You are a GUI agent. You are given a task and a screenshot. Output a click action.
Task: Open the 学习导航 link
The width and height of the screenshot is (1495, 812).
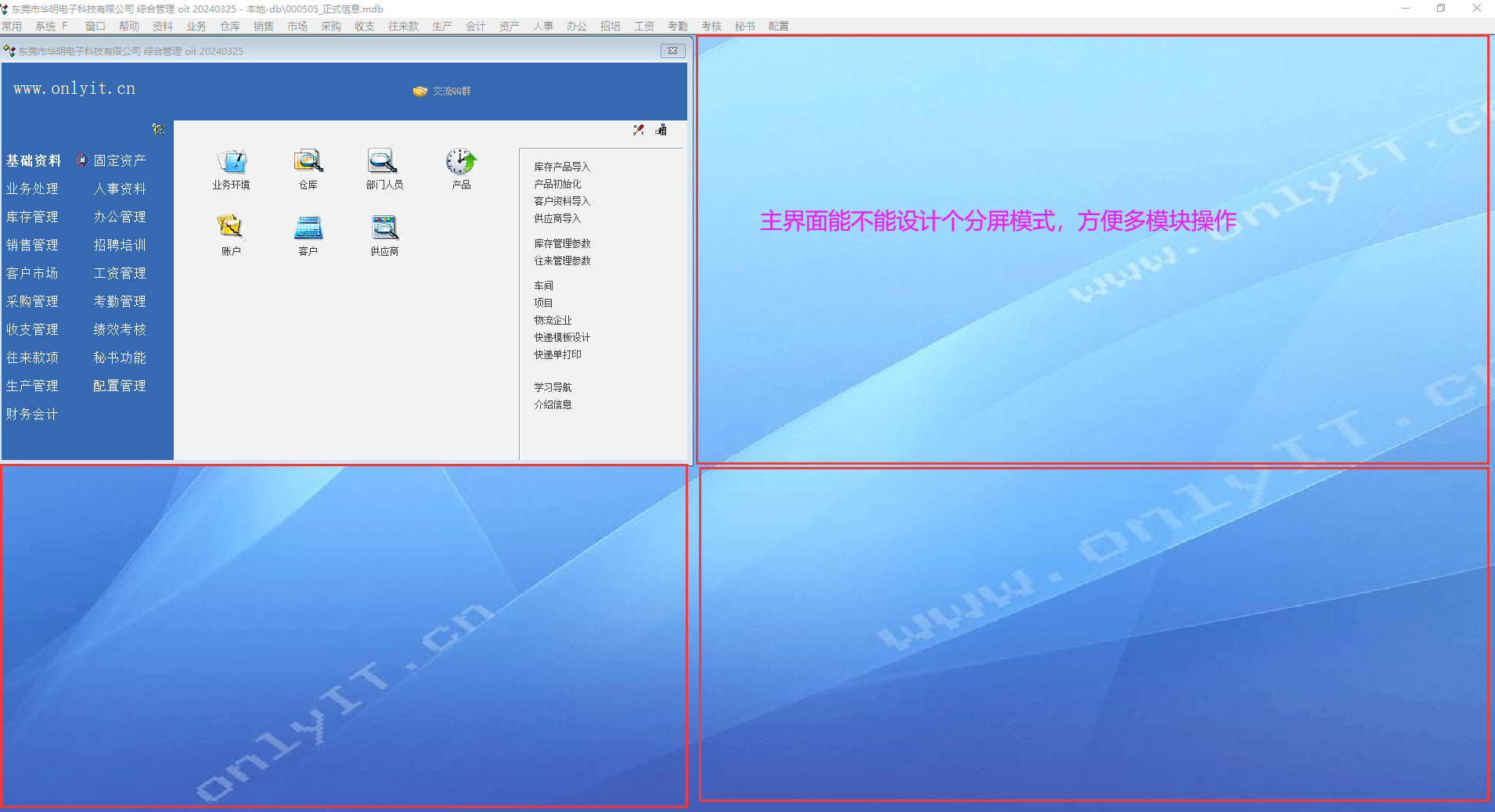coord(553,387)
